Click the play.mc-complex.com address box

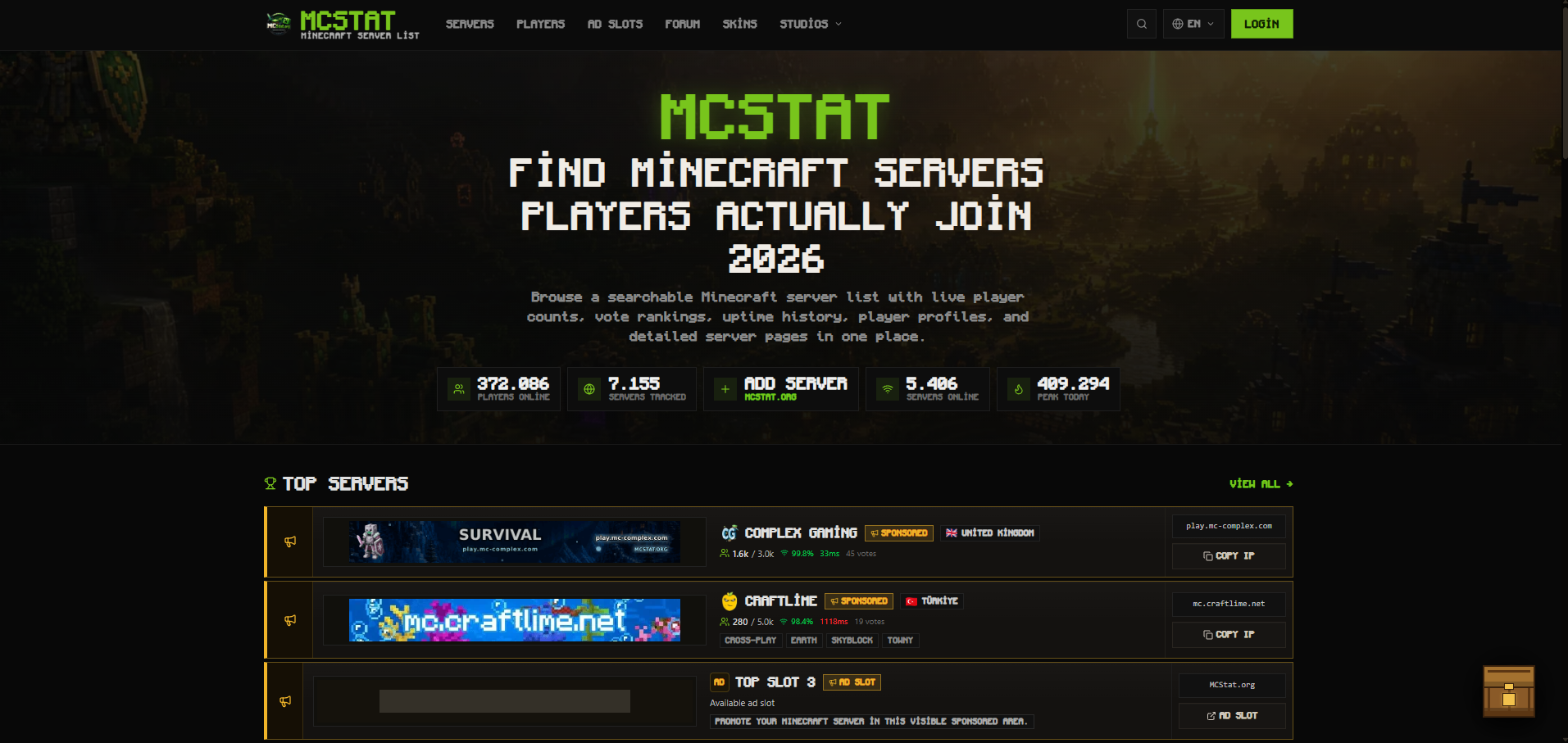tap(1229, 526)
